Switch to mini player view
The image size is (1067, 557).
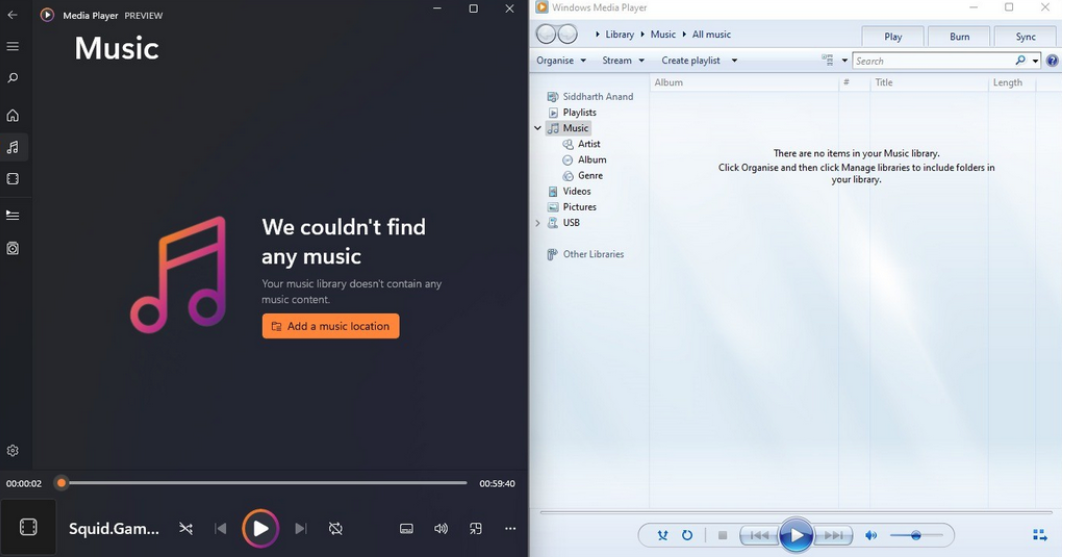pos(476,528)
